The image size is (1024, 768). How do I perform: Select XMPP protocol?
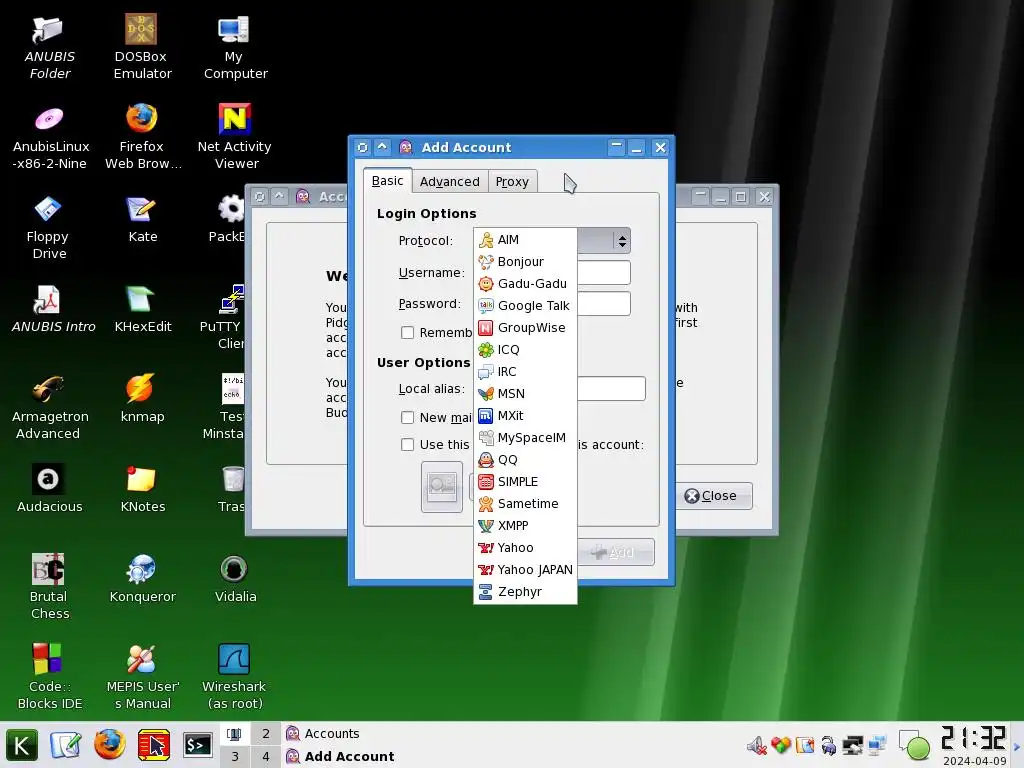point(525,526)
